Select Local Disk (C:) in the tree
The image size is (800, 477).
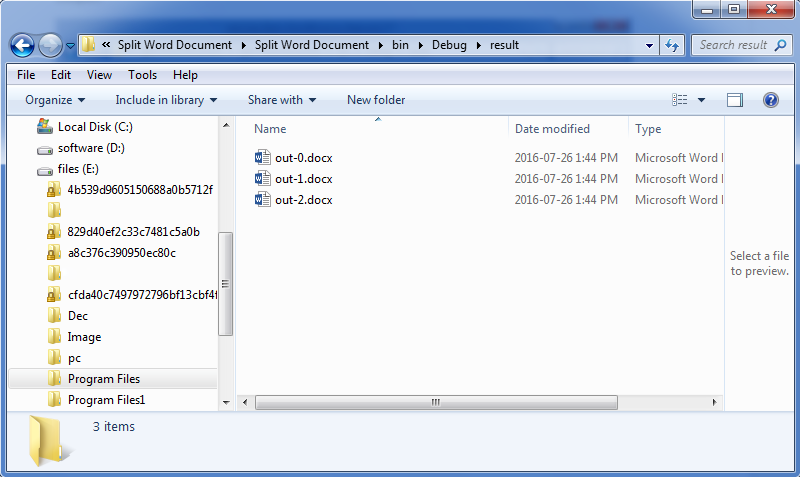coord(95,127)
